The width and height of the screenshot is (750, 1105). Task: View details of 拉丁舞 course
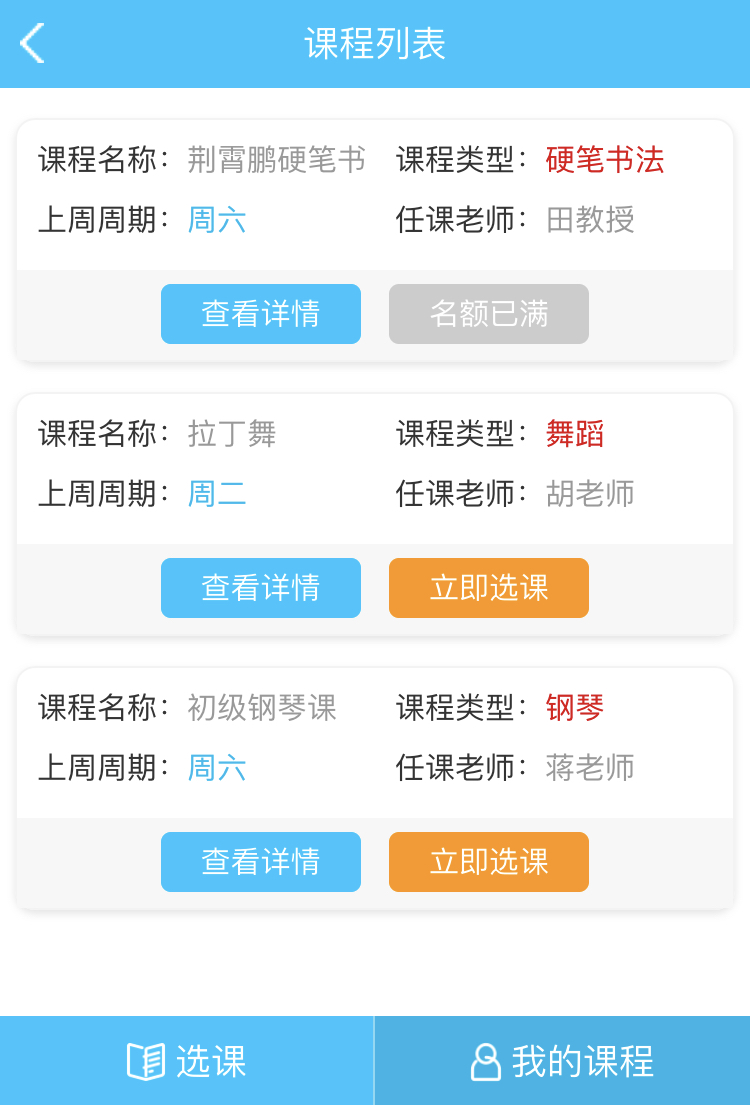pos(261,588)
